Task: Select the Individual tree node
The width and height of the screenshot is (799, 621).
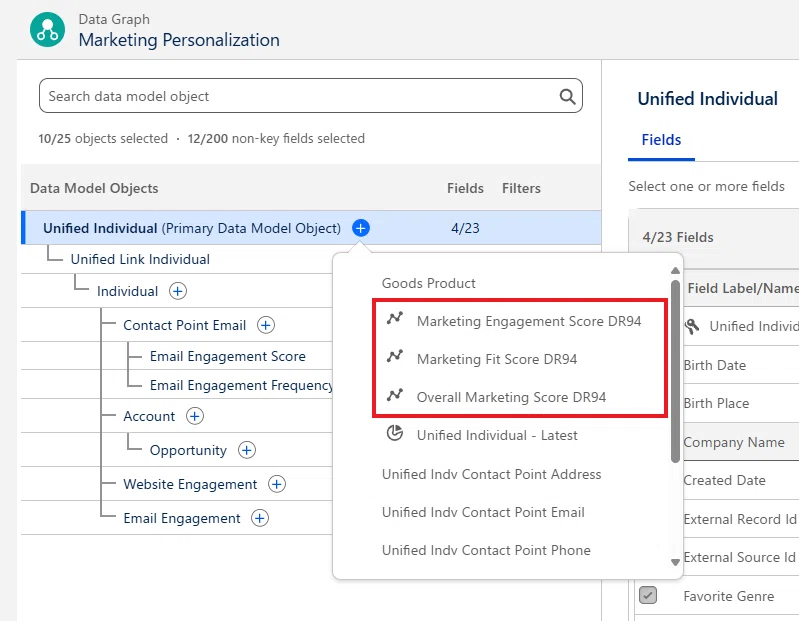Action: (127, 291)
